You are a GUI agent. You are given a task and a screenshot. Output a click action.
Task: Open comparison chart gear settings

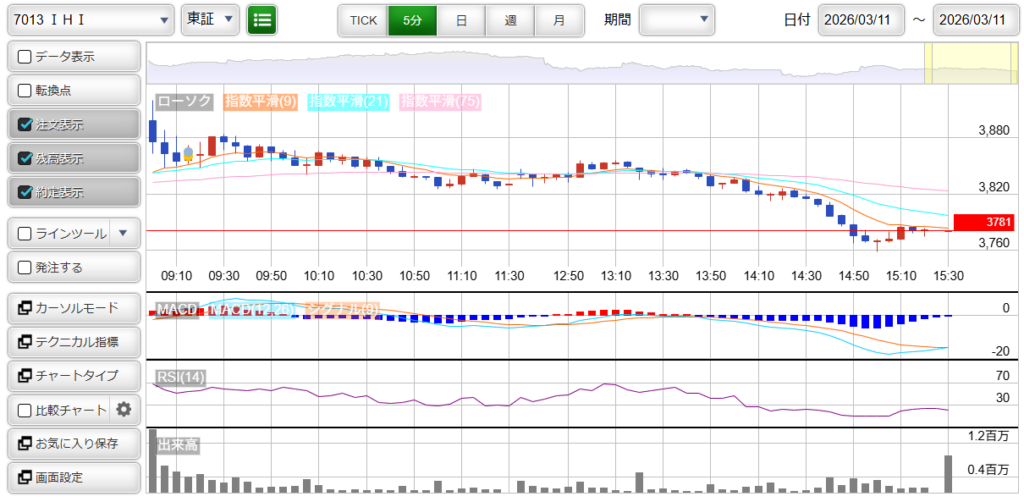coord(124,409)
